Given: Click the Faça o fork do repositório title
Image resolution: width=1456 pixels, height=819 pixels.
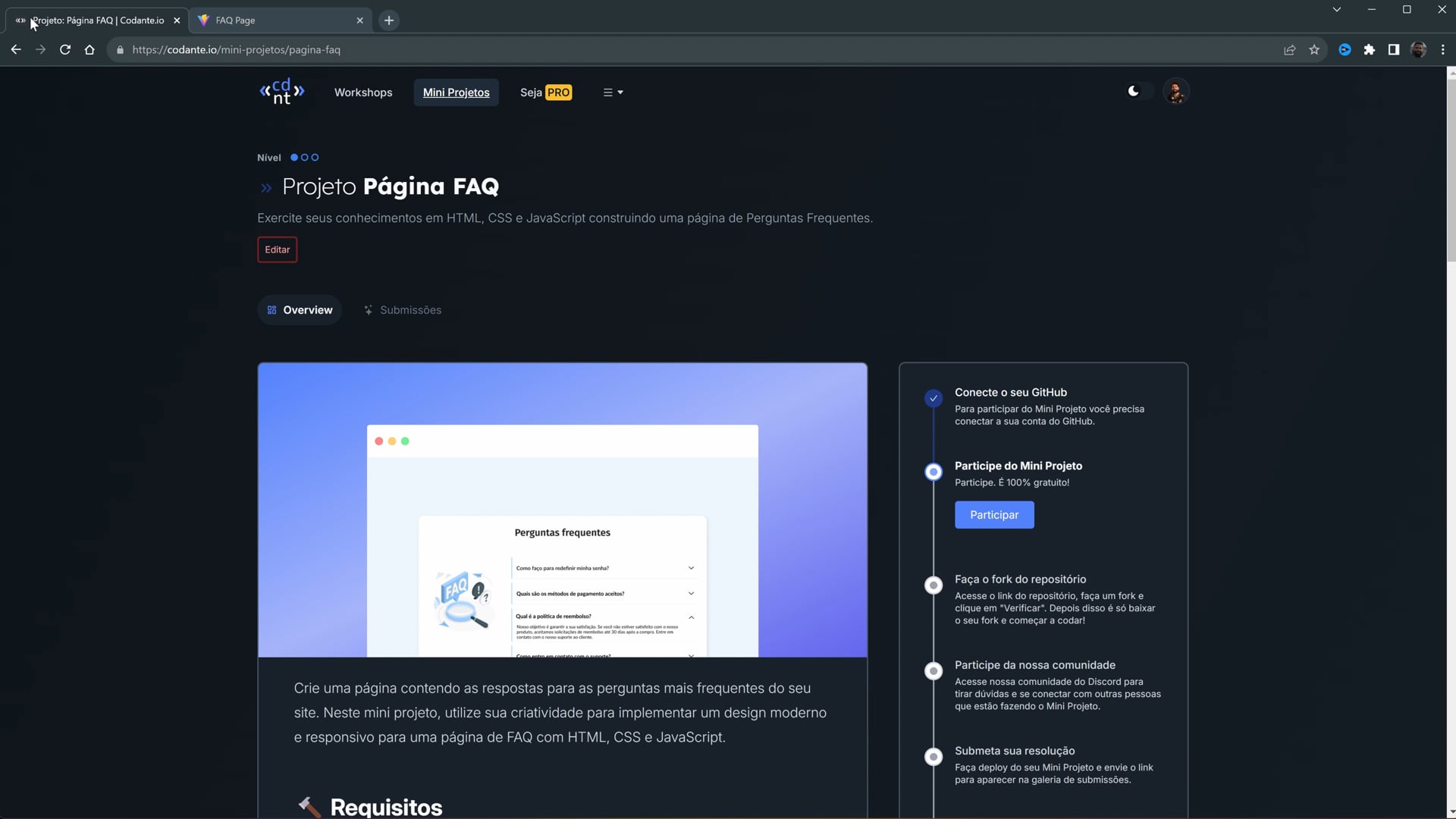Looking at the screenshot, I should (x=1021, y=579).
